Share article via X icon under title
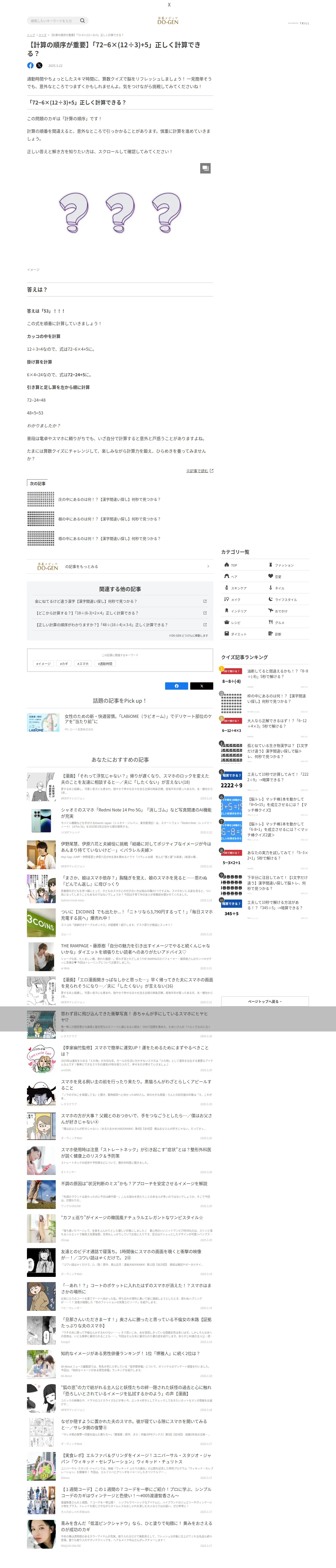 coord(39,65)
